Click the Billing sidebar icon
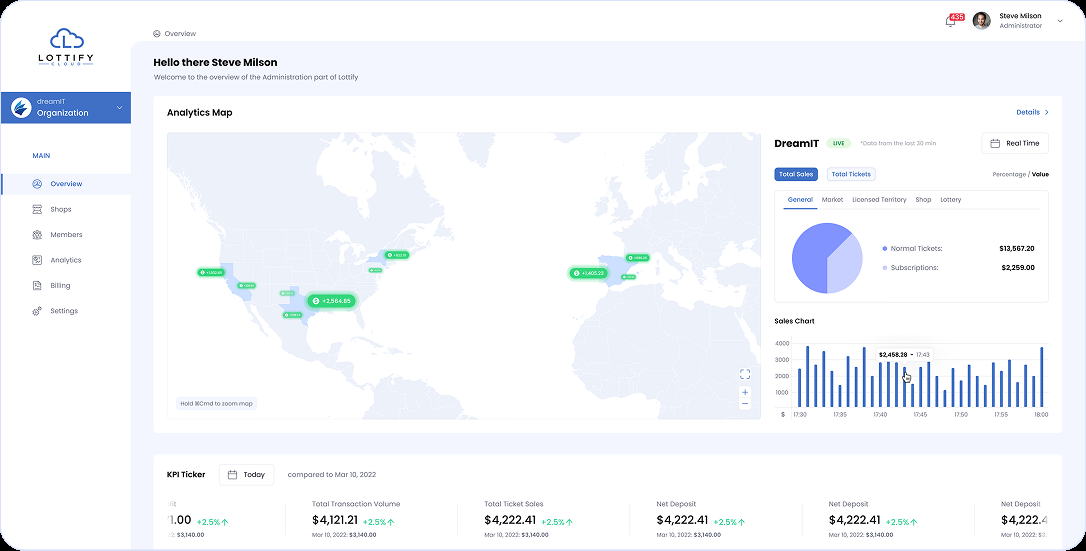This screenshot has width=1086, height=551. 37,285
